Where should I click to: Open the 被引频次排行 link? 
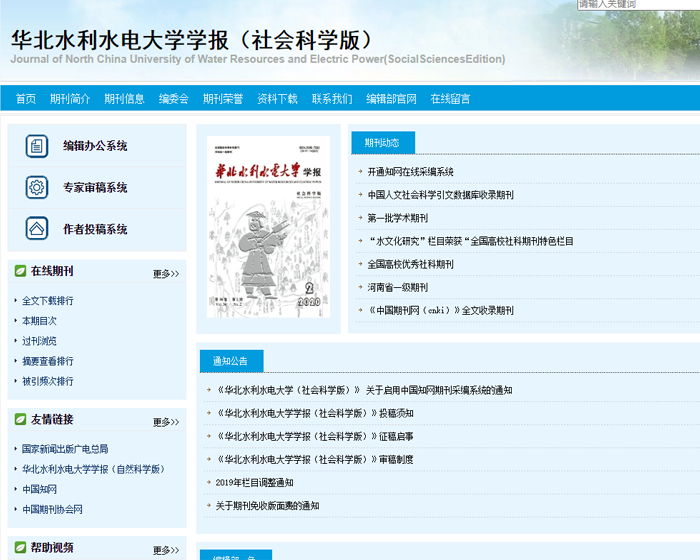(48, 381)
